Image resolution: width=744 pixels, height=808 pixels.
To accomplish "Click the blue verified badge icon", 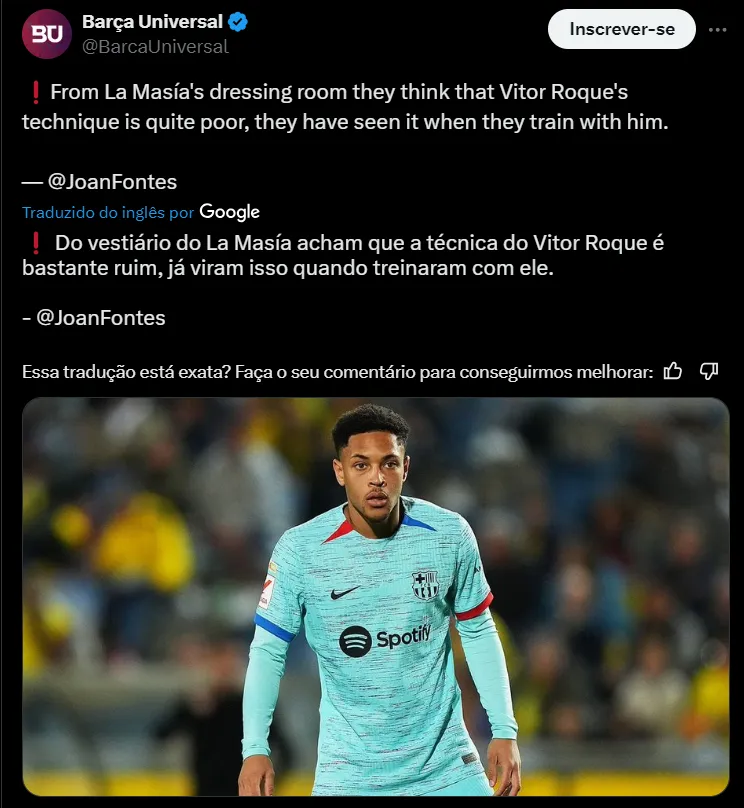I will point(238,22).
